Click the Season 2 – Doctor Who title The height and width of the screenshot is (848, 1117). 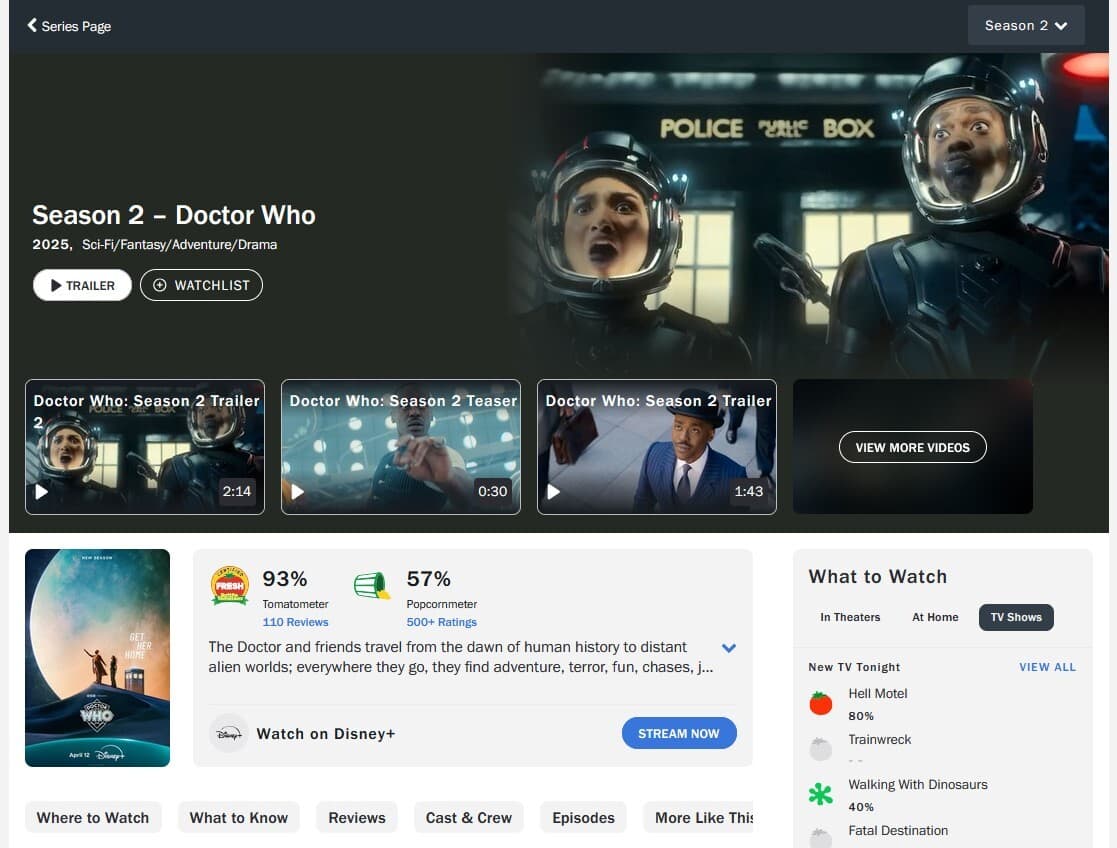tap(174, 215)
